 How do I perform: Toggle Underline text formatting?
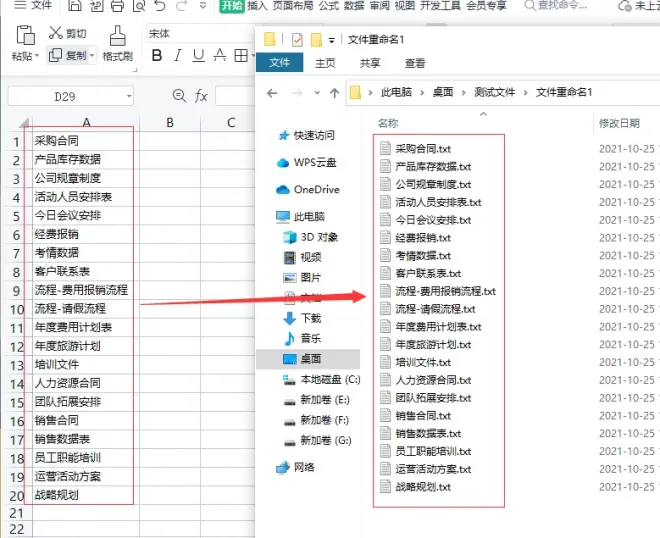point(198,56)
